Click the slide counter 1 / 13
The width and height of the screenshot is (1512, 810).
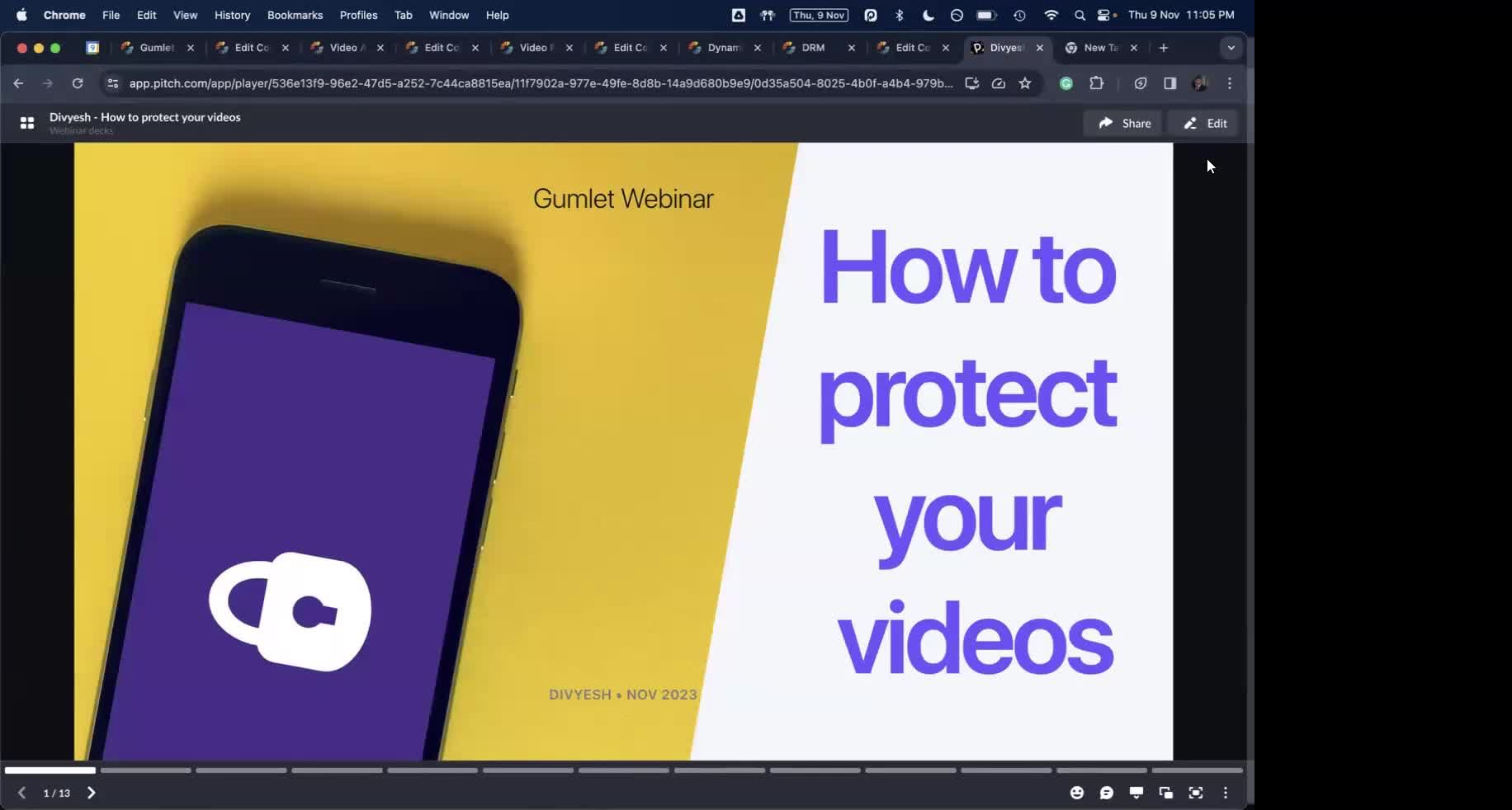coord(57,794)
